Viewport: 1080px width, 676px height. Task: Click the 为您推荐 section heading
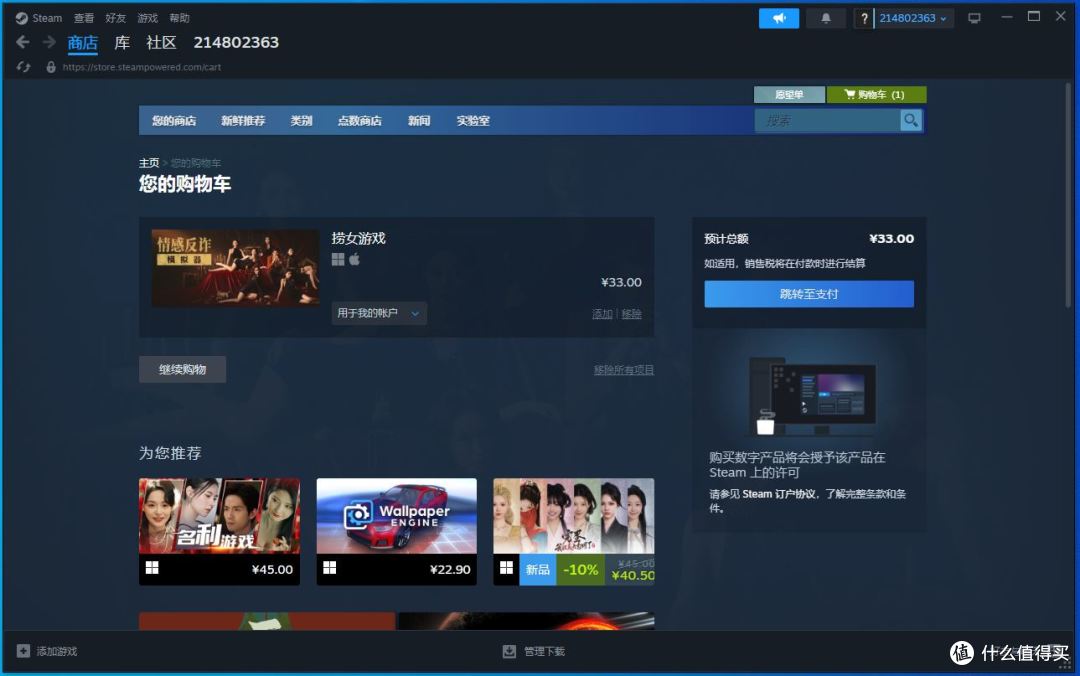170,453
